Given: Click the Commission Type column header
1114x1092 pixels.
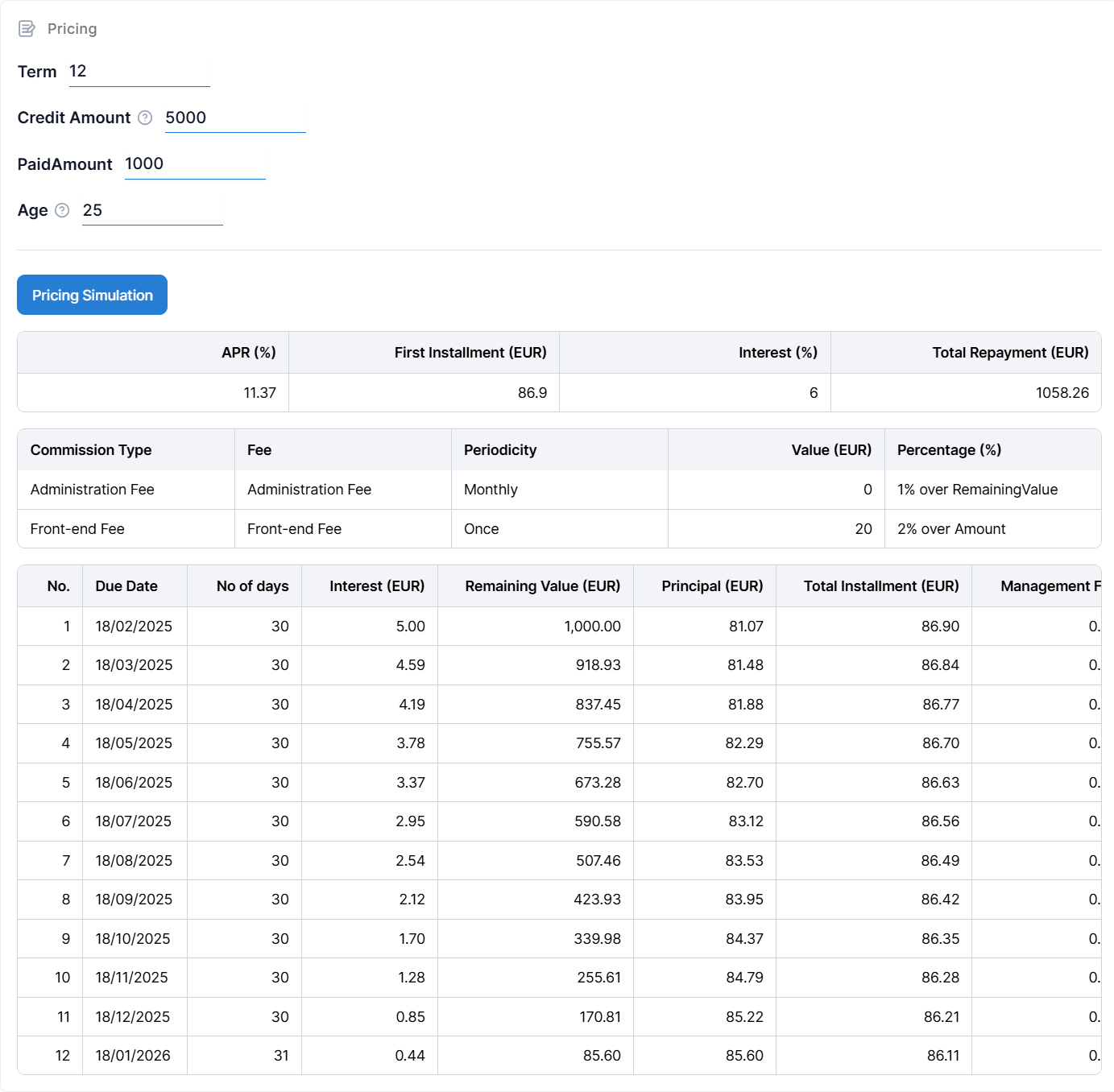Looking at the screenshot, I should click(x=91, y=450).
